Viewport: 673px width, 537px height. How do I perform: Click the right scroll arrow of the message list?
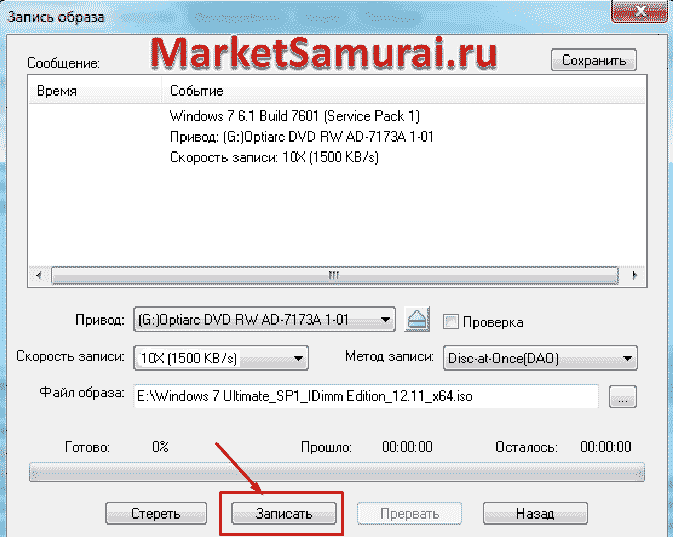(x=634, y=275)
